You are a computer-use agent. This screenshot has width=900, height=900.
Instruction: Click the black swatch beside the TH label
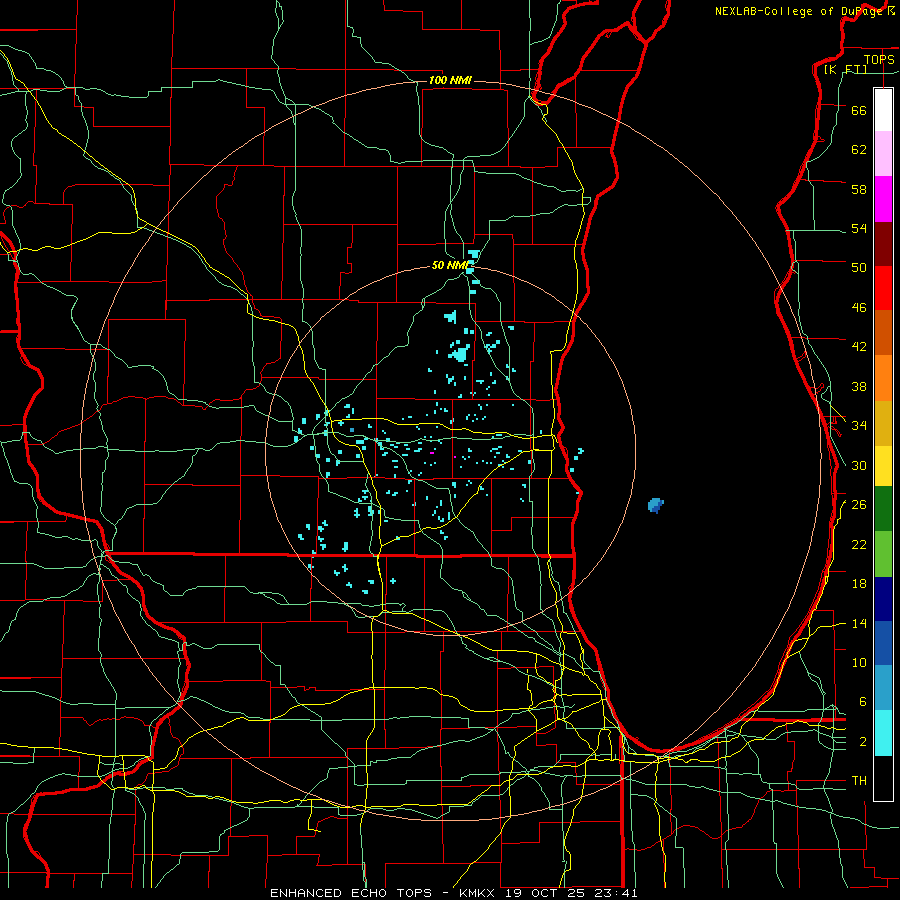pos(883,778)
